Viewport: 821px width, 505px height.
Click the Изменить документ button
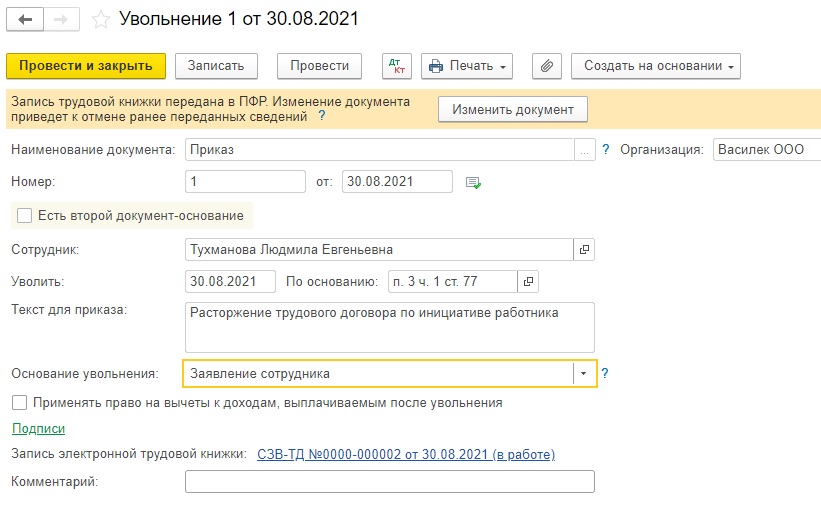click(x=513, y=109)
